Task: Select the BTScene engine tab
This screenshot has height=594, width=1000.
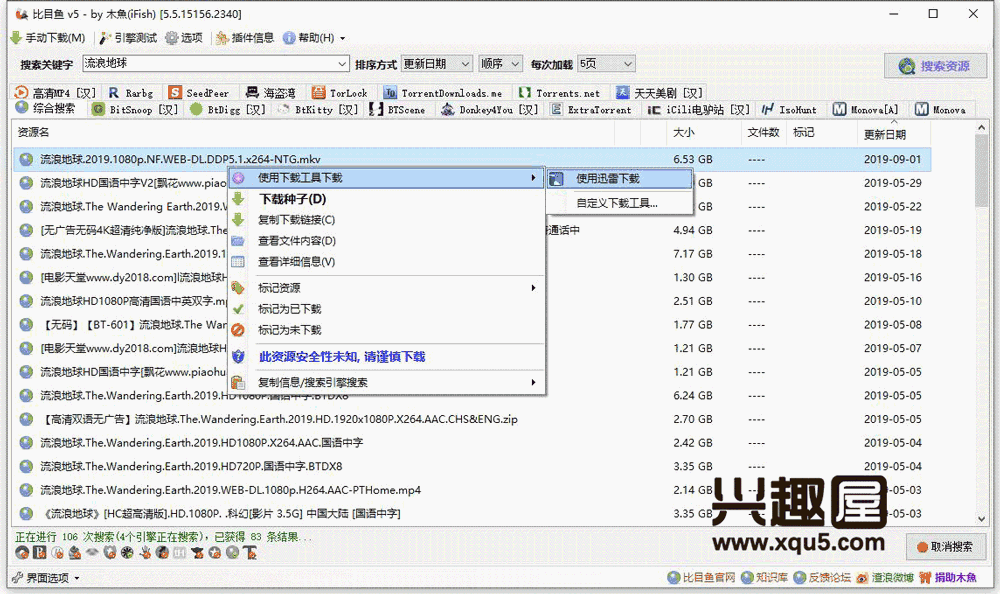Action: point(397,110)
